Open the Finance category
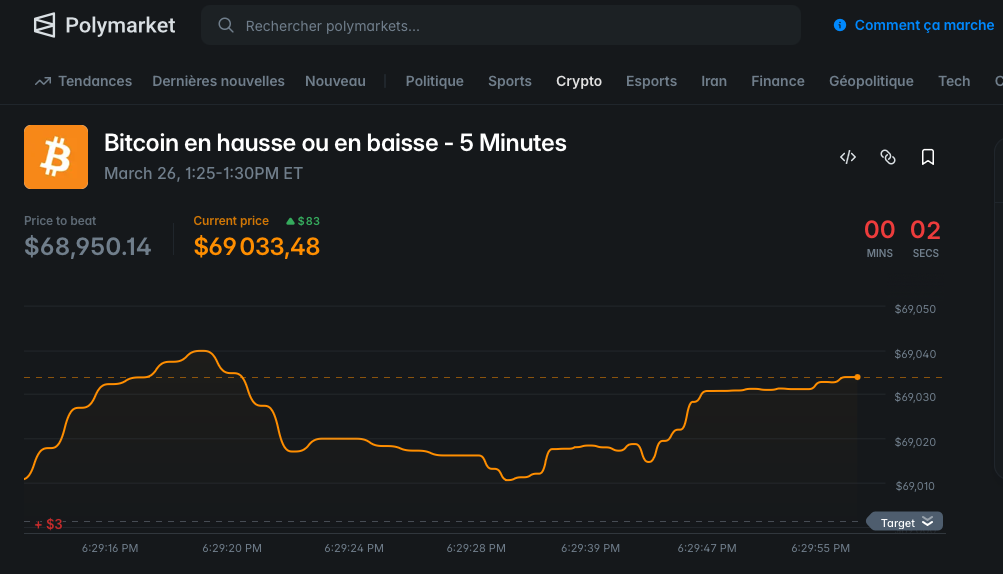Viewport: 1003px width, 574px height. point(778,81)
